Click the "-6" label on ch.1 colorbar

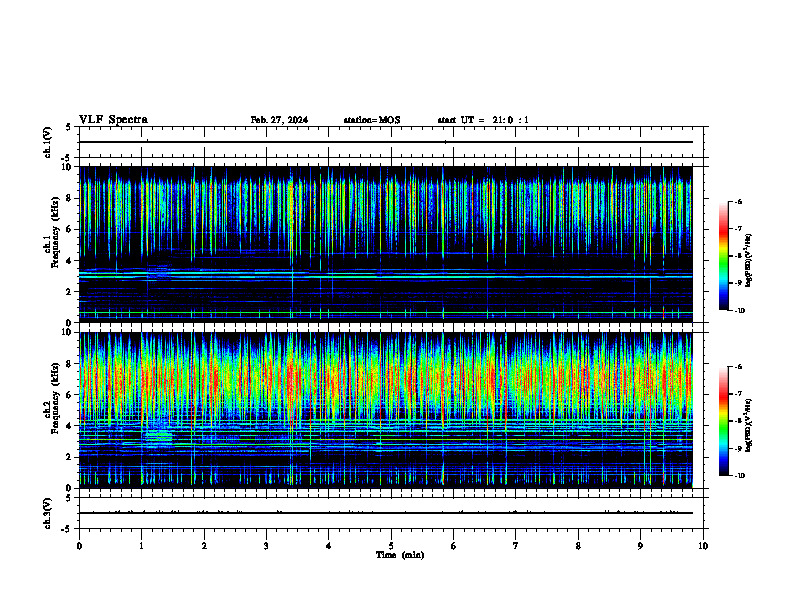click(738, 201)
